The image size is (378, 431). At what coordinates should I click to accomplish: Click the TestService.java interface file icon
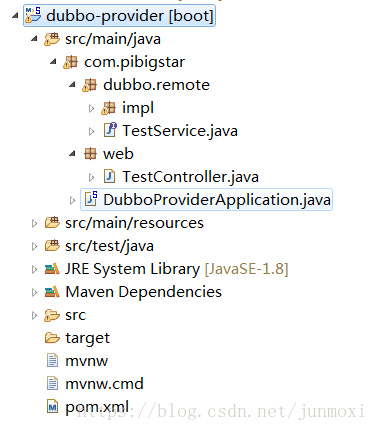pyautogui.click(x=110, y=130)
